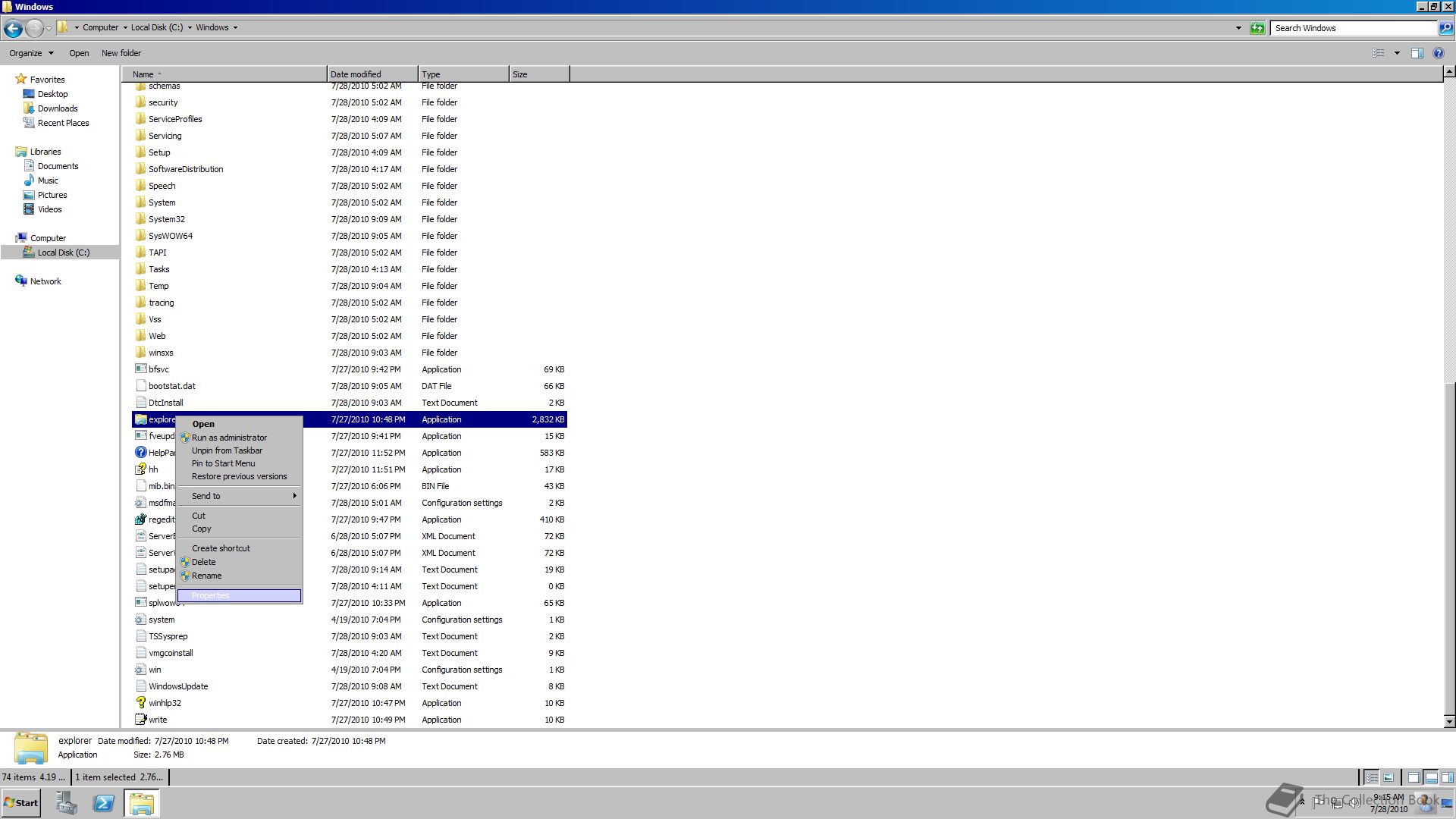Click the Music library icon
The image size is (1456, 819).
tap(29, 180)
